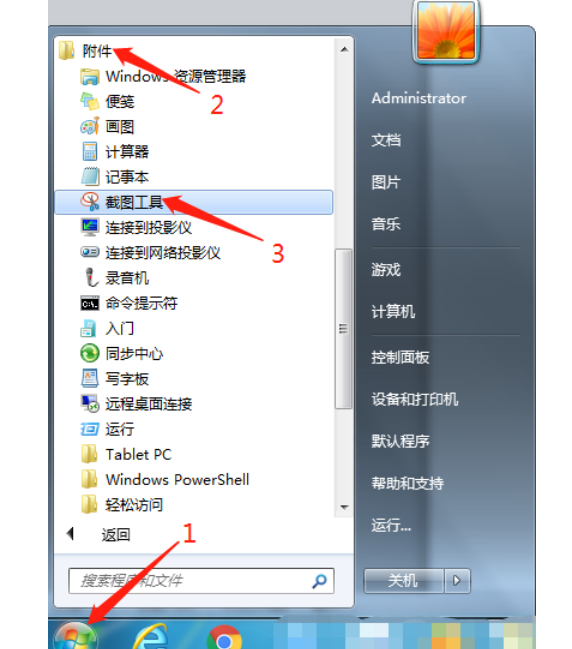The height and width of the screenshot is (649, 572).
Task: Open the shutdown options arrow next to 关机
Action: click(x=457, y=581)
